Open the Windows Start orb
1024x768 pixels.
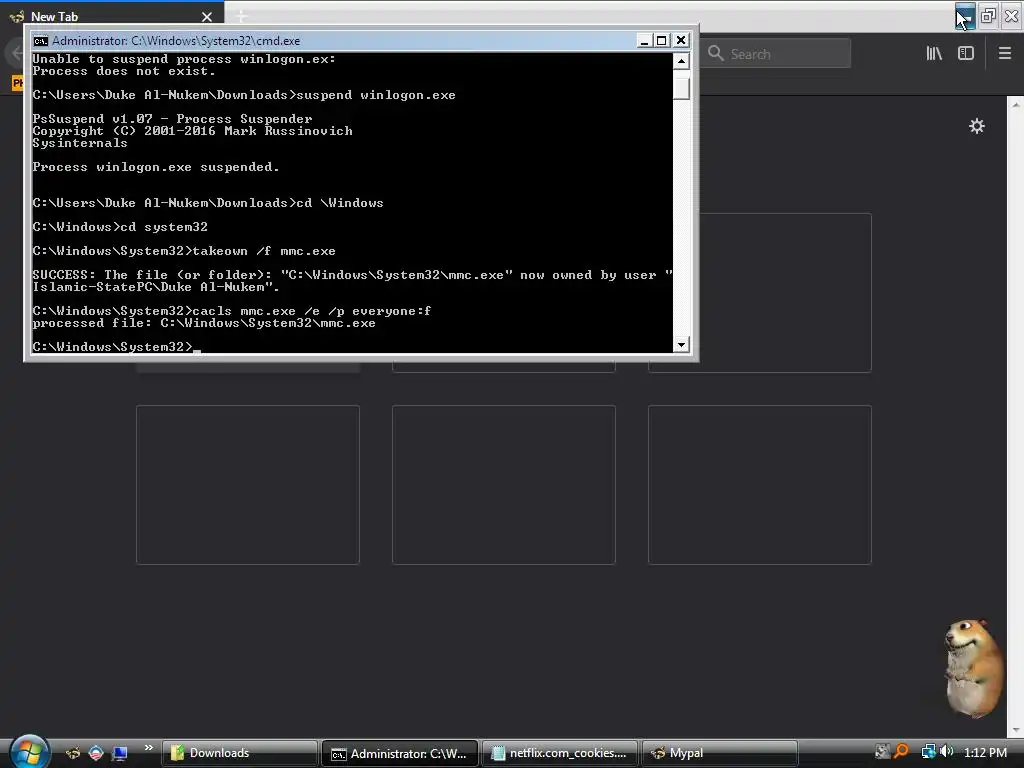(29, 752)
